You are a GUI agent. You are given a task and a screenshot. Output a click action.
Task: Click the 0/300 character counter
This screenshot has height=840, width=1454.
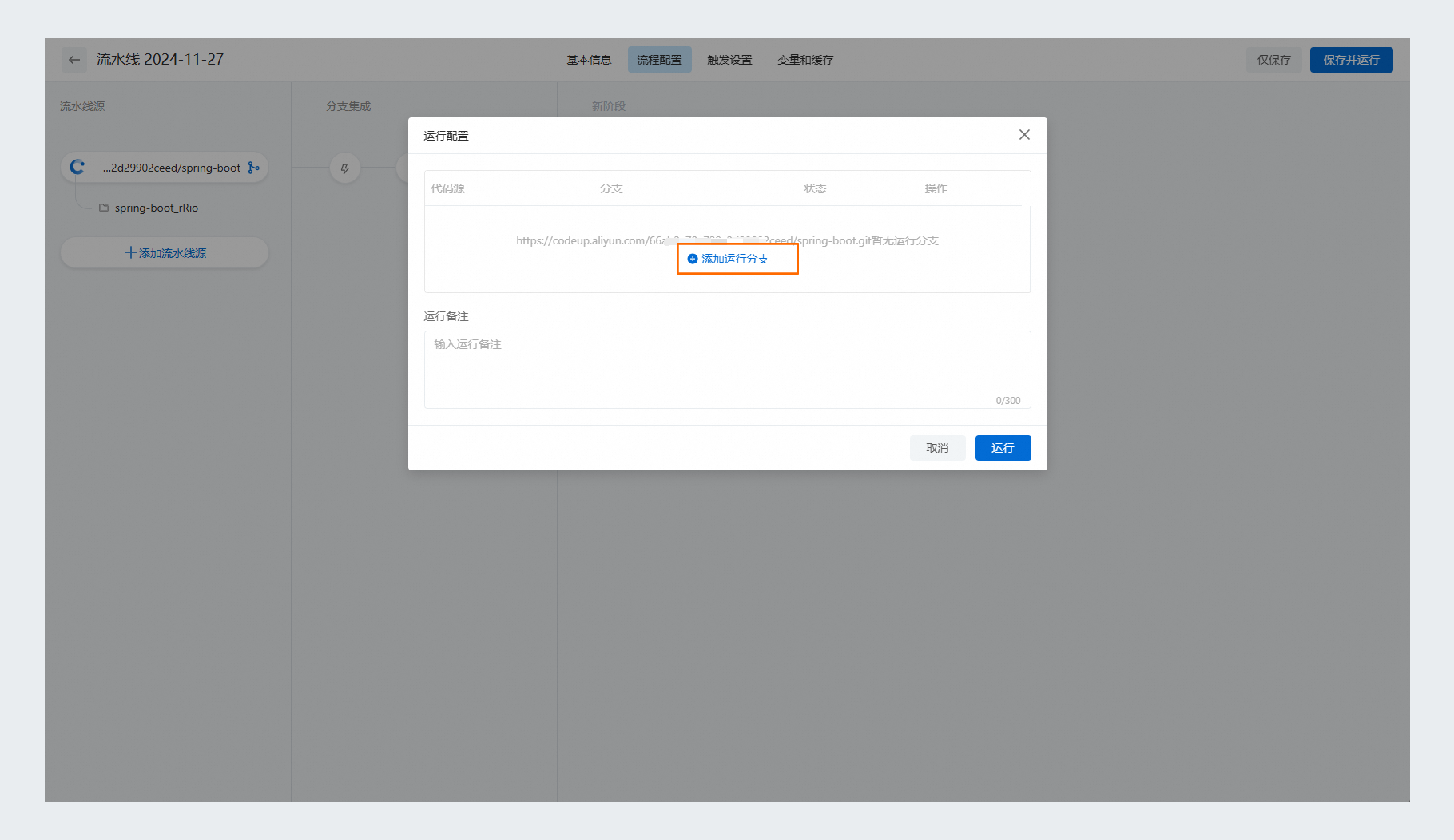coord(1007,401)
